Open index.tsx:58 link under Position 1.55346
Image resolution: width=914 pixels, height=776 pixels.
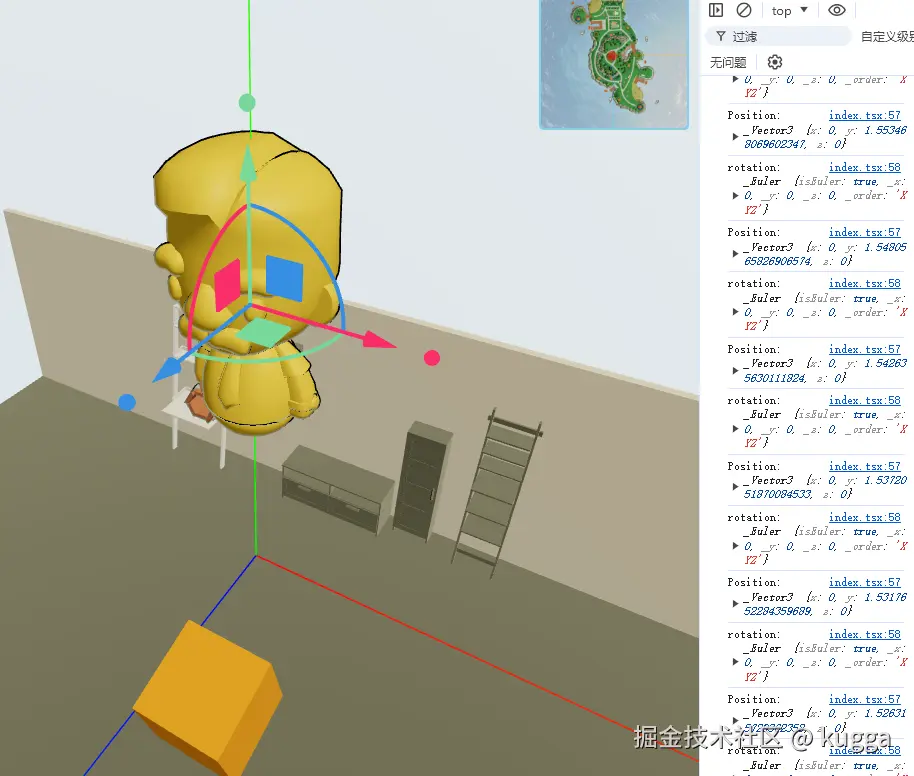[x=864, y=167]
